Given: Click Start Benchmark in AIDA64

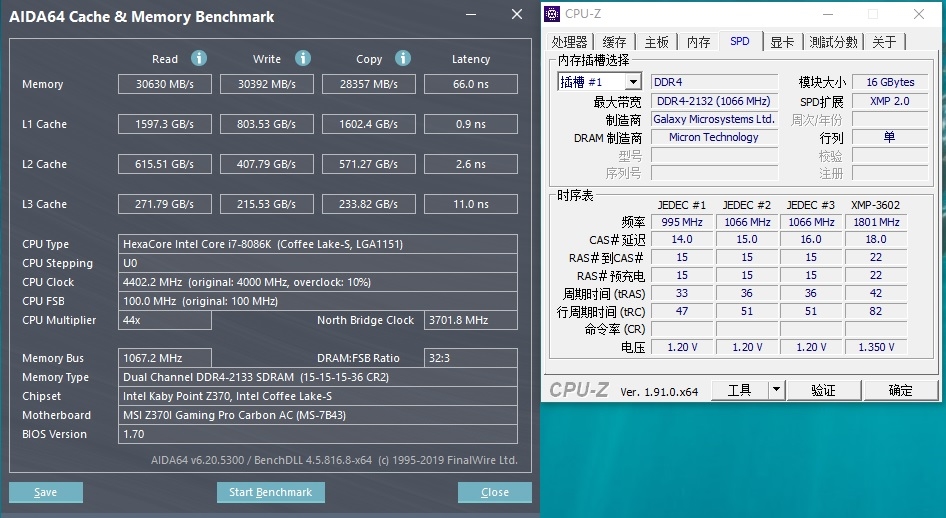Looking at the screenshot, I should [271, 492].
